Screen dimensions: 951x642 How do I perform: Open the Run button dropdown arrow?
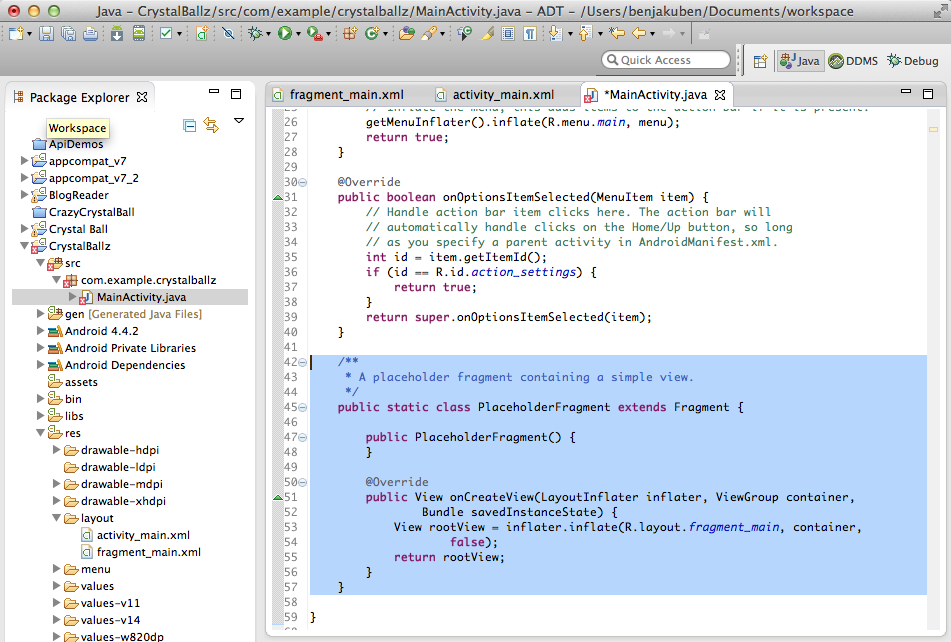(x=298, y=34)
